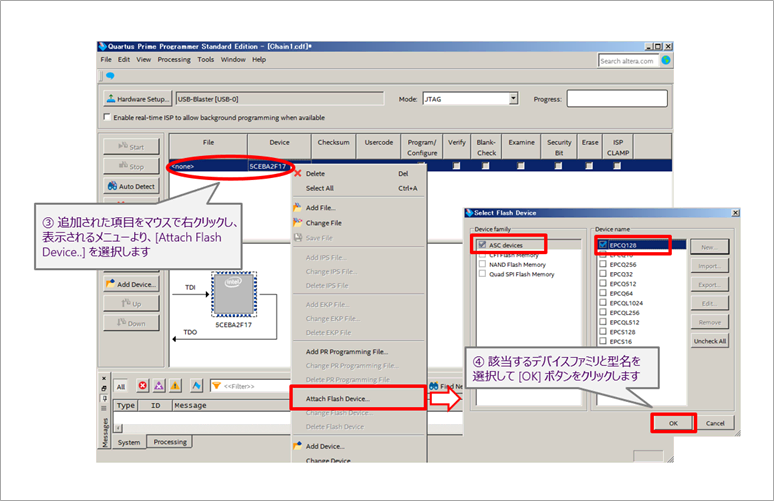Image resolution: width=774 pixels, height=501 pixels.
Task: Check EPCQ512 device name
Action: pos(603,283)
